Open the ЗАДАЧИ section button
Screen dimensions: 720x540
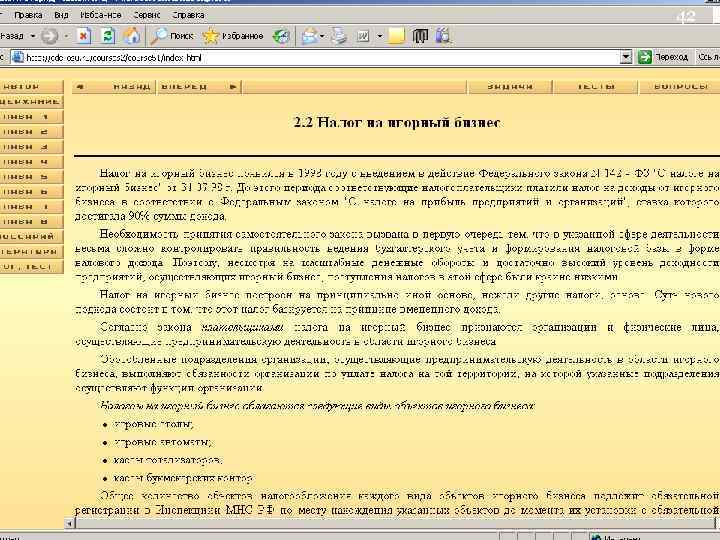[x=510, y=87]
